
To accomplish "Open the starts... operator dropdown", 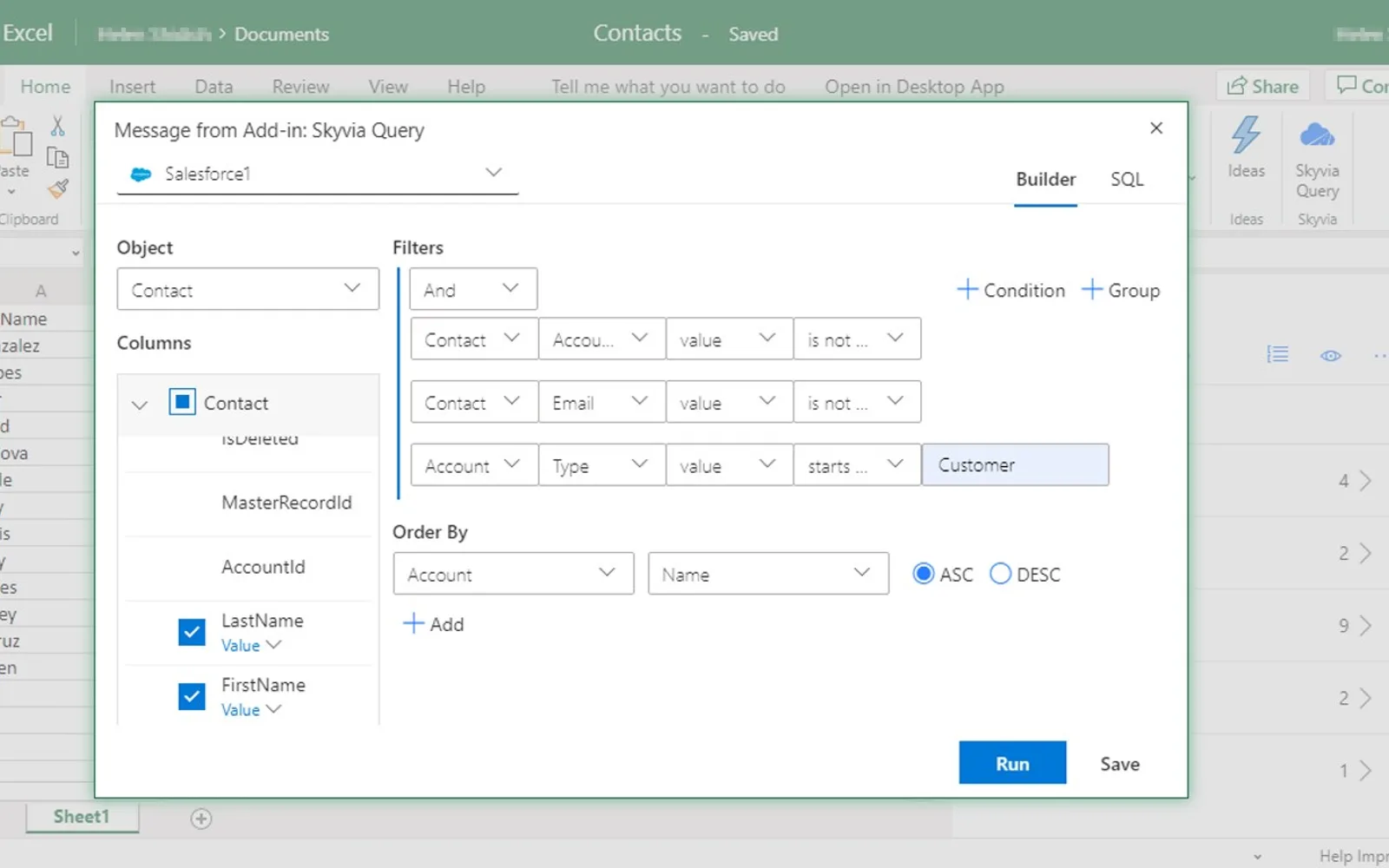I will [x=857, y=465].
